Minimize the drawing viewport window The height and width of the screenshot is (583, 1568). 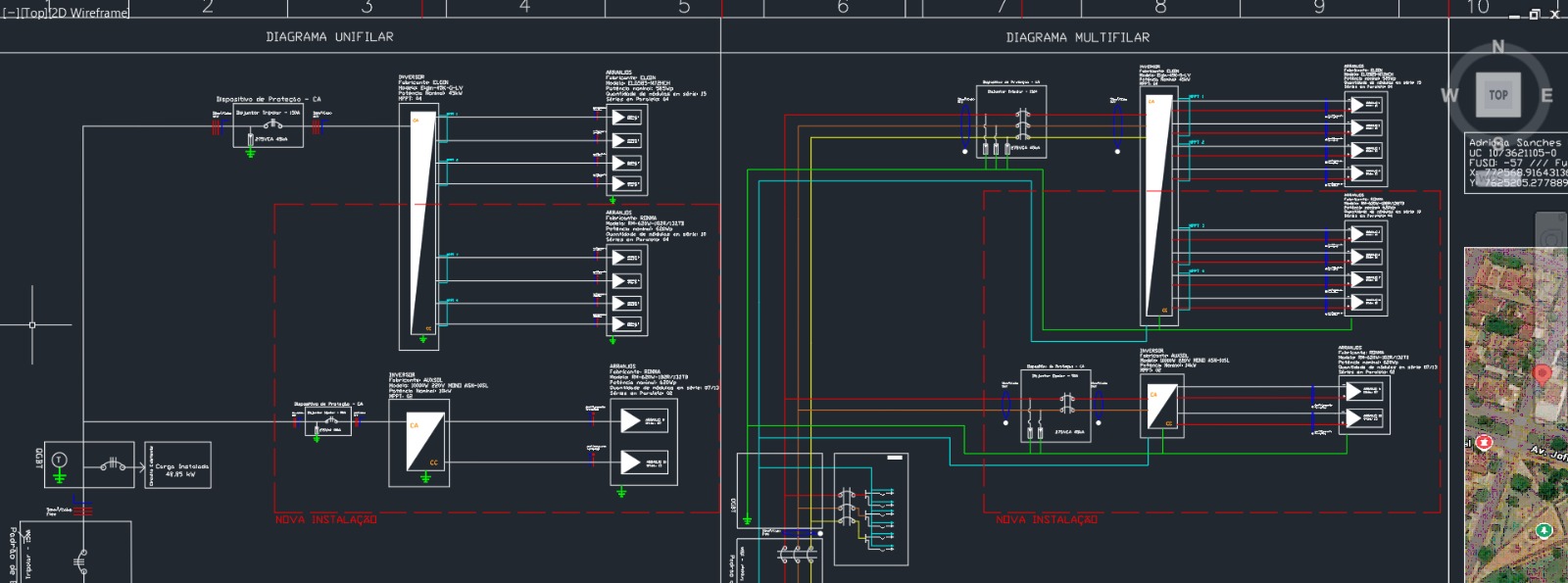click(1516, 15)
